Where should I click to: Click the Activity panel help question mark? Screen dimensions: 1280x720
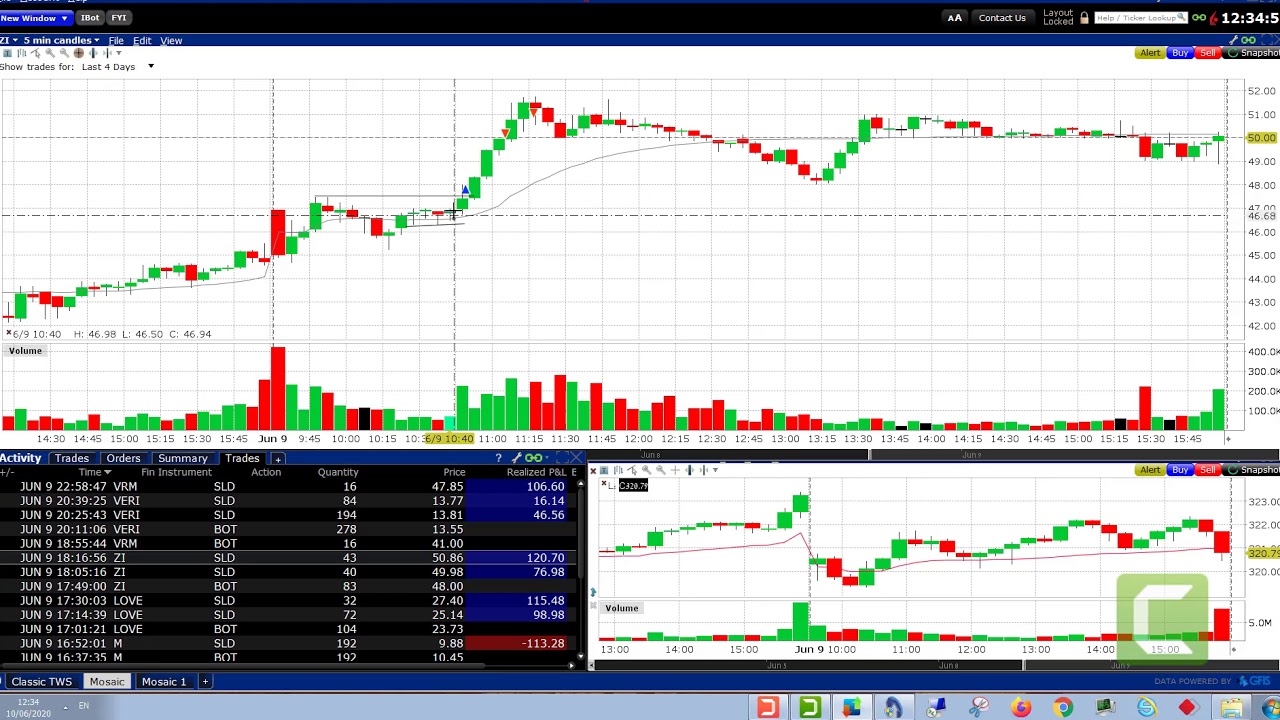[x=498, y=458]
